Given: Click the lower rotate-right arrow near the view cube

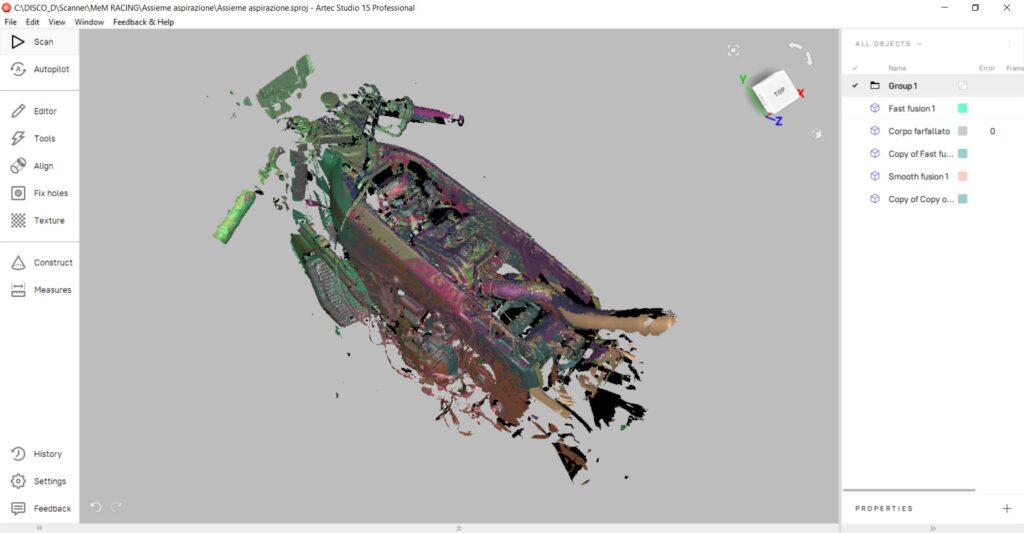Looking at the screenshot, I should click(x=809, y=59).
